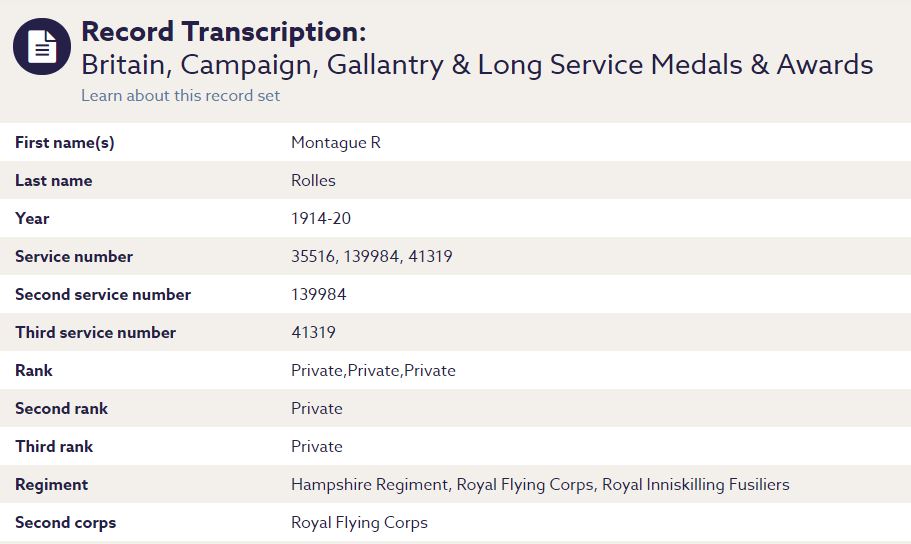
Task: Click the record set title text
Action: tap(477, 65)
